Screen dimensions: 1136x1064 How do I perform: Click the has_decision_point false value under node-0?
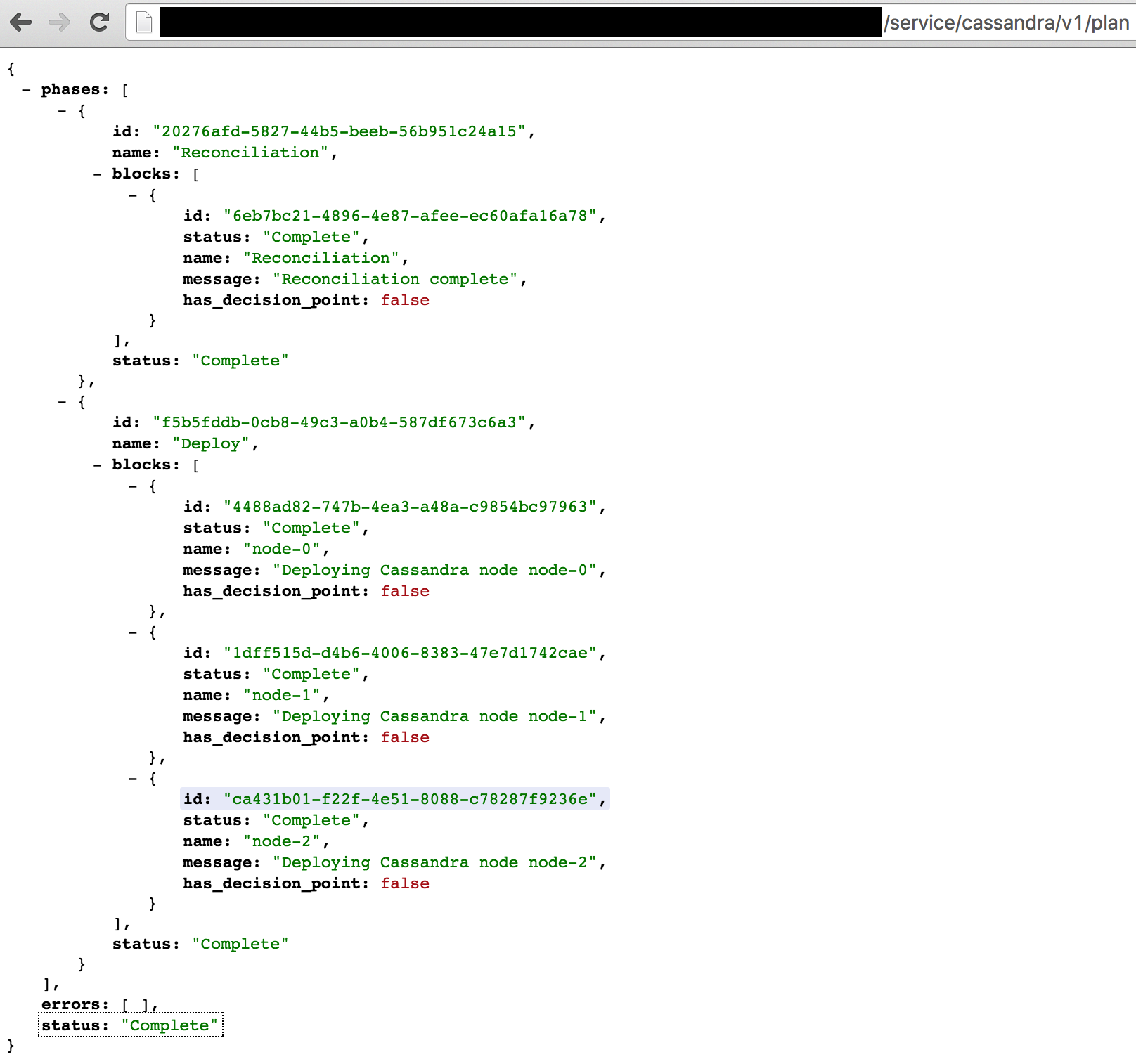point(405,591)
